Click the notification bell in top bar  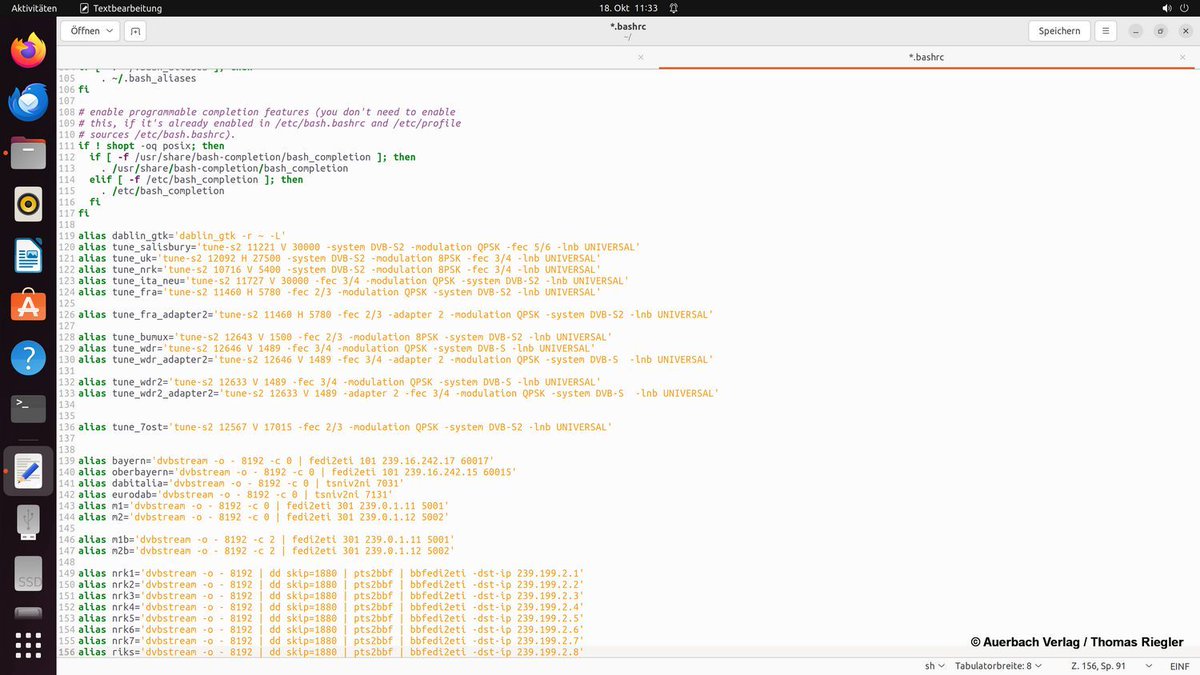click(x=674, y=8)
